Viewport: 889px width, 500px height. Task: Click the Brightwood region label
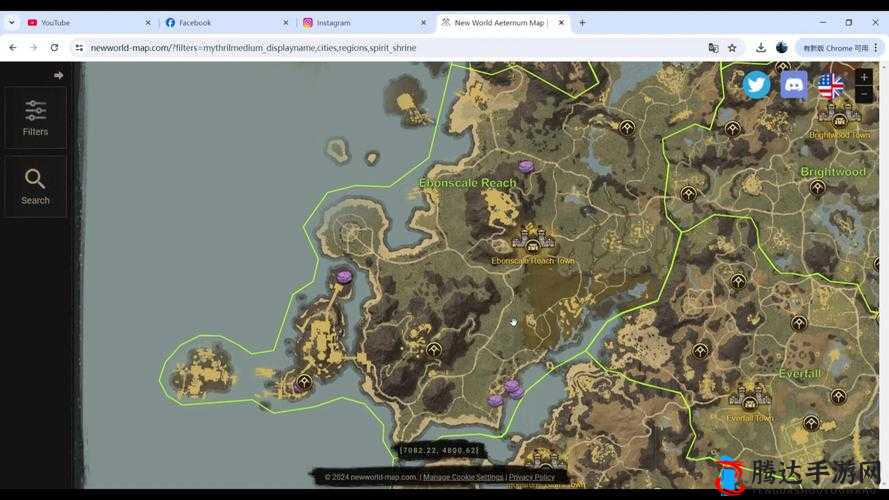[833, 171]
